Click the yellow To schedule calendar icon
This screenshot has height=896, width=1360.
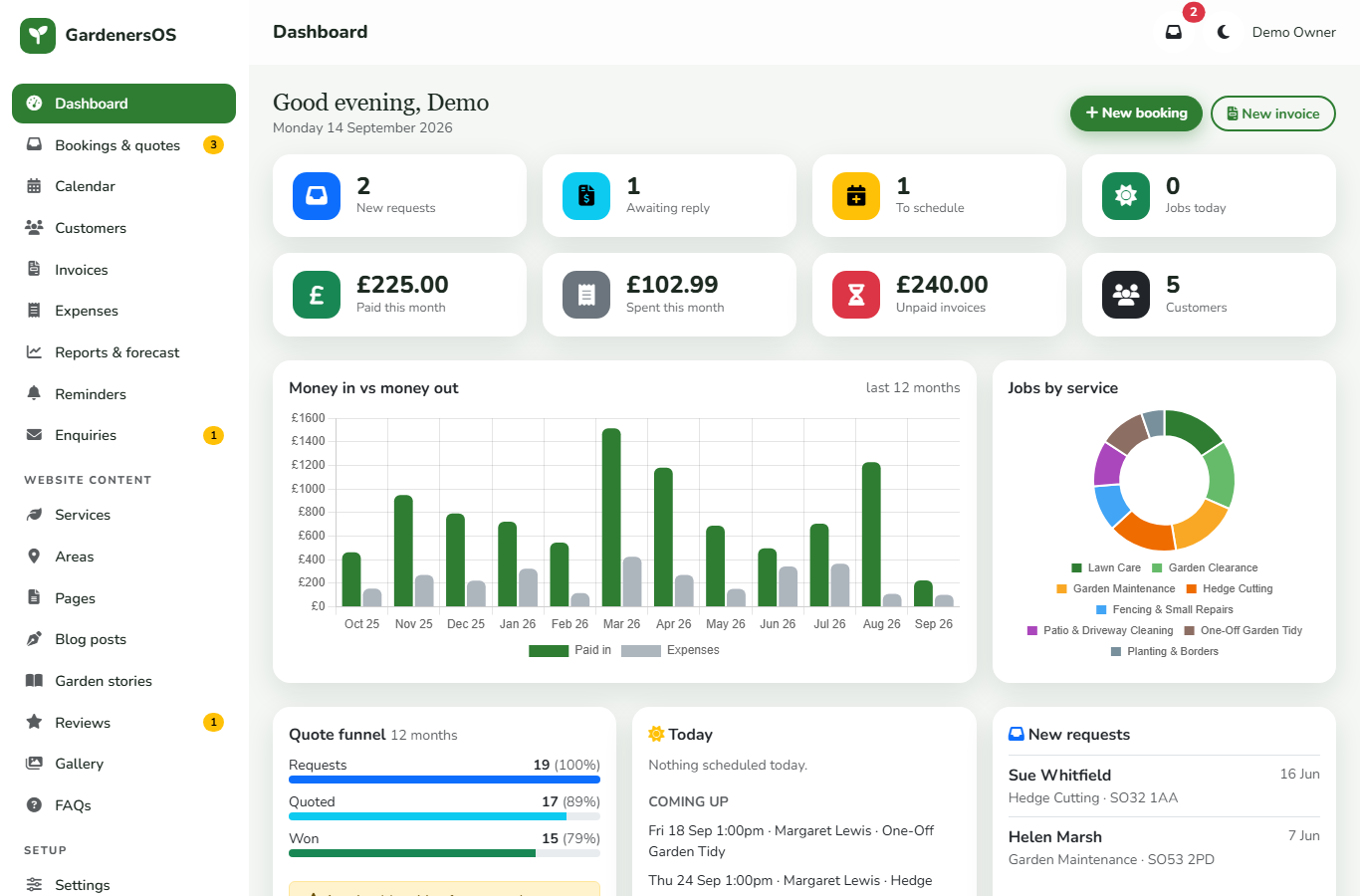click(x=856, y=195)
